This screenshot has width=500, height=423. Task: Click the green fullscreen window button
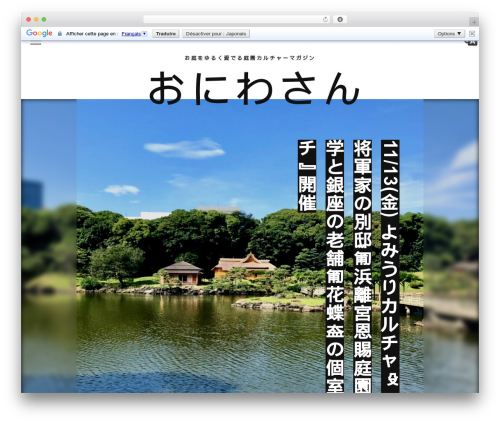[44, 19]
